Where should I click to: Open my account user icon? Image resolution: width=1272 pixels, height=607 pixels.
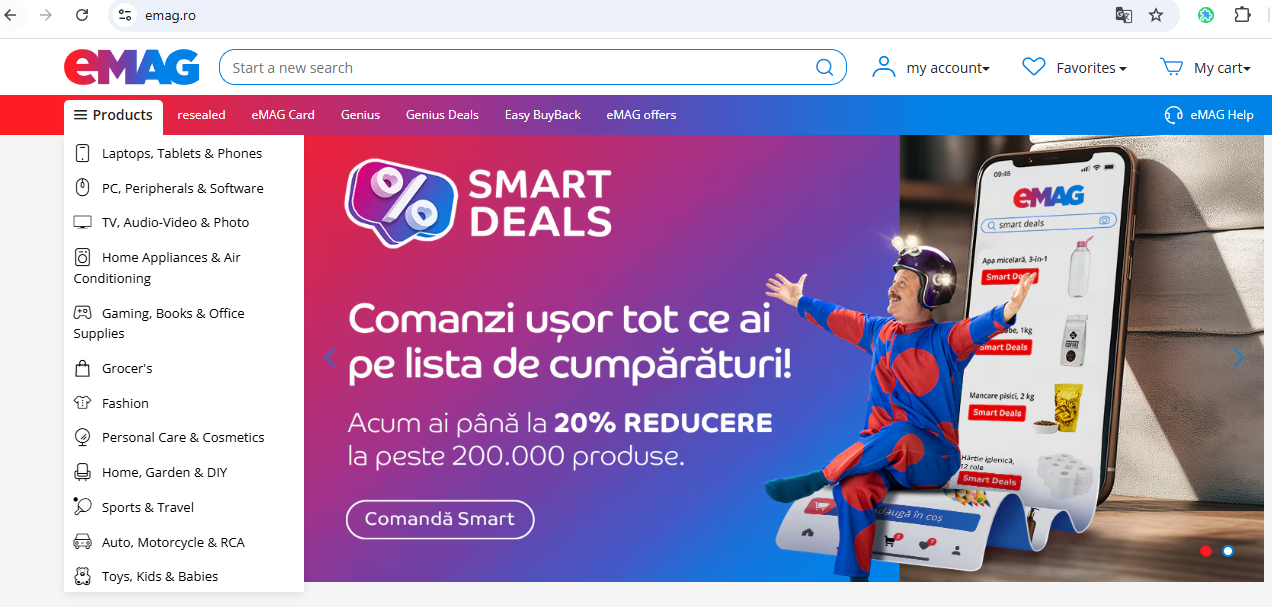(x=883, y=67)
